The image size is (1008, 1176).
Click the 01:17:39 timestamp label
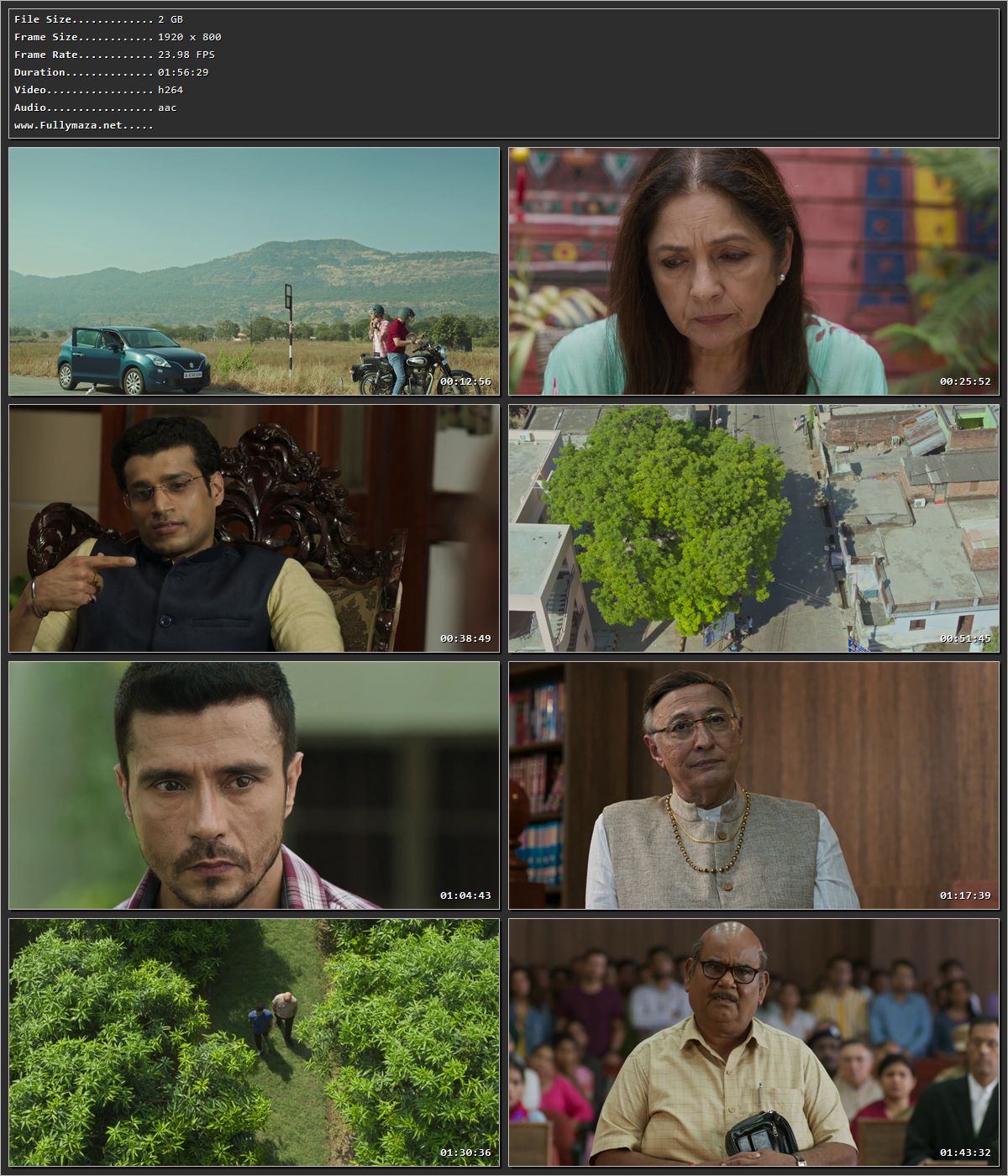click(965, 895)
